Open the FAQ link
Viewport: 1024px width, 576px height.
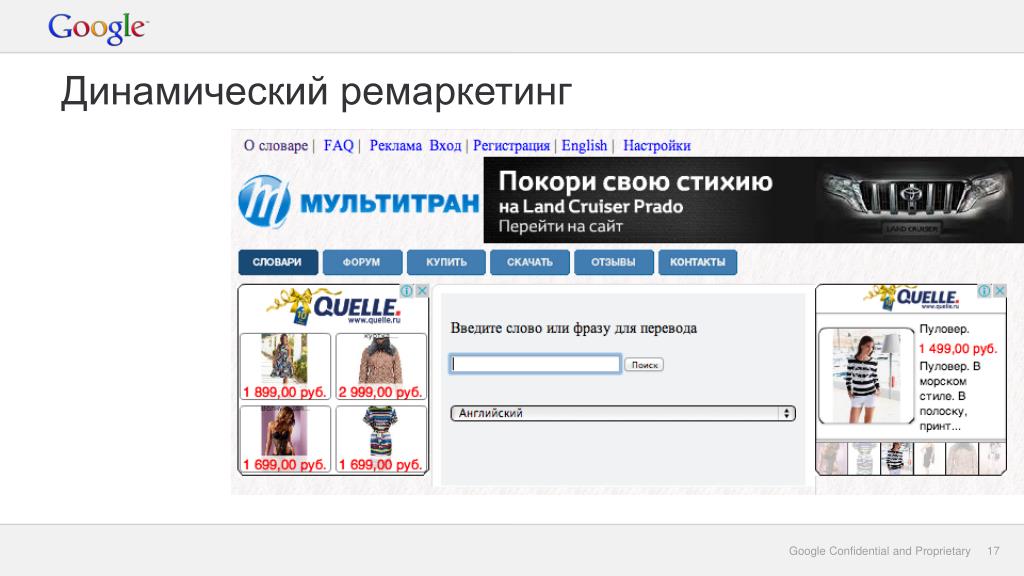(x=338, y=146)
